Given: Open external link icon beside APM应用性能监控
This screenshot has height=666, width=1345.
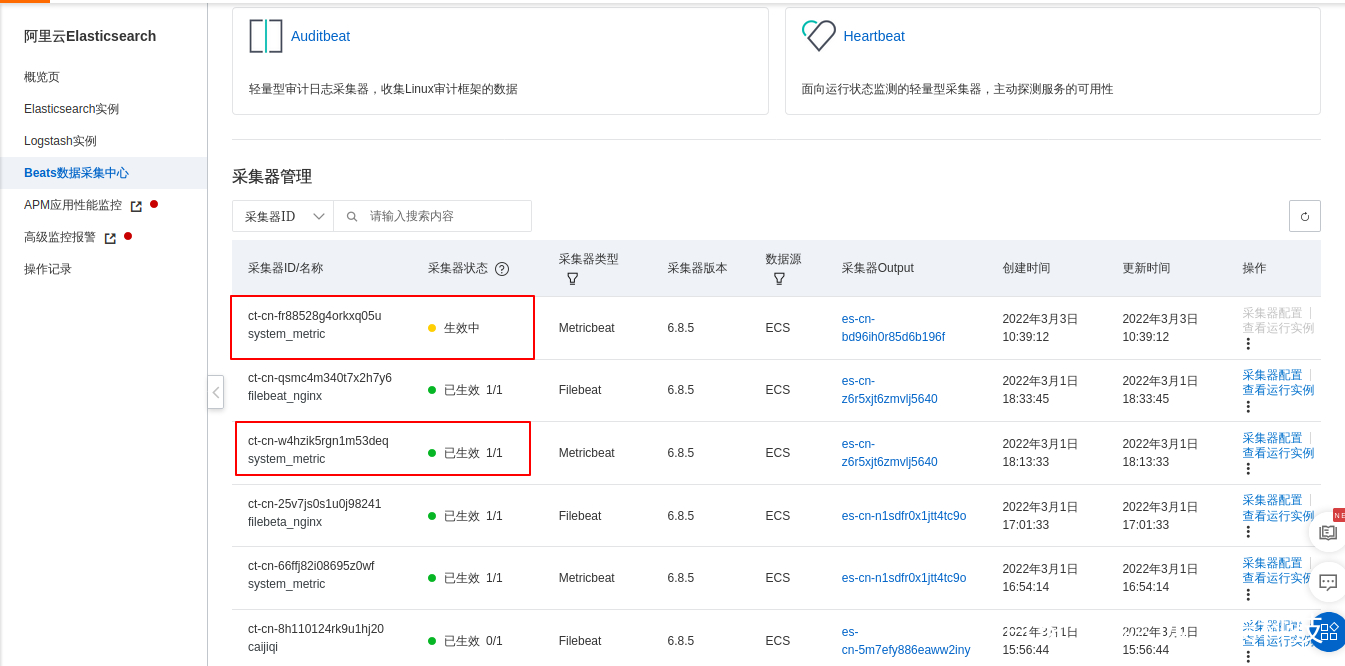Looking at the screenshot, I should pos(136,206).
